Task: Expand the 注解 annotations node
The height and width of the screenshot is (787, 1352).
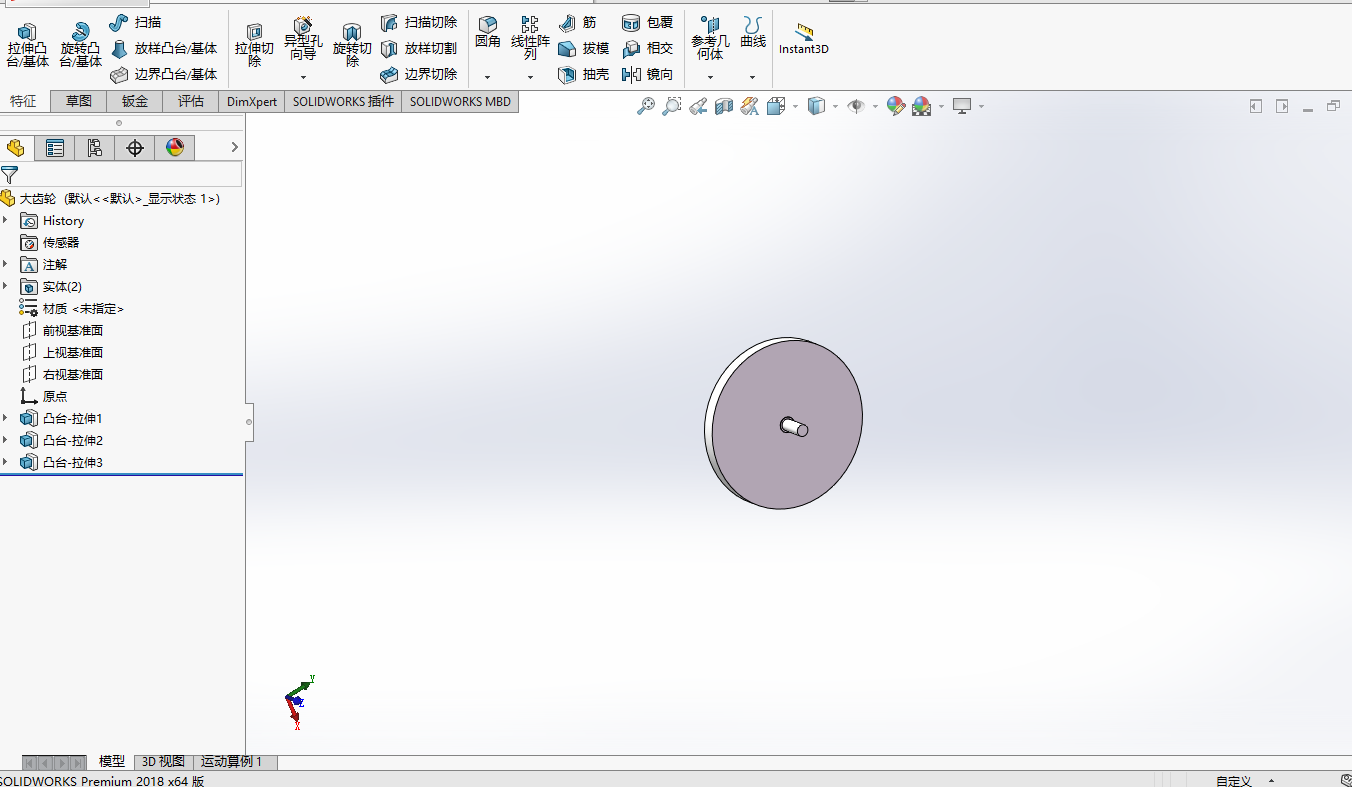Action: tap(6, 265)
